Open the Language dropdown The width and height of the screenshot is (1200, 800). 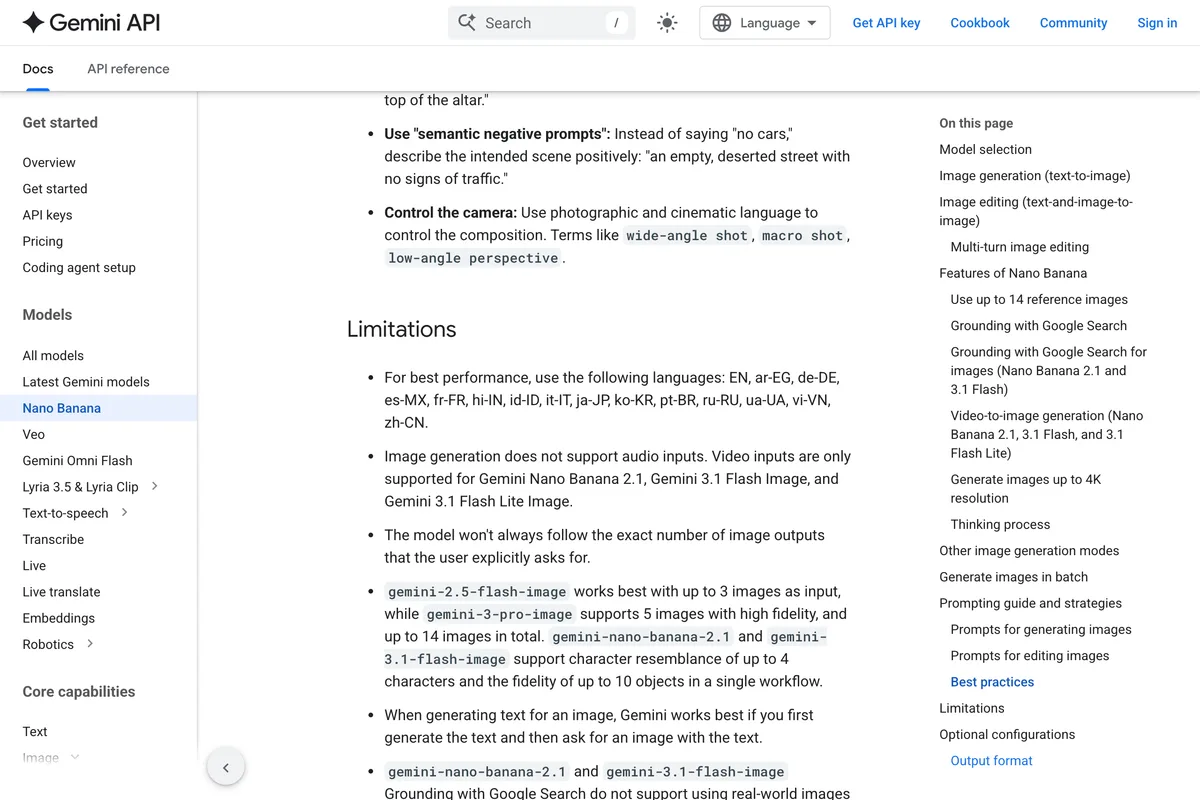(x=764, y=23)
